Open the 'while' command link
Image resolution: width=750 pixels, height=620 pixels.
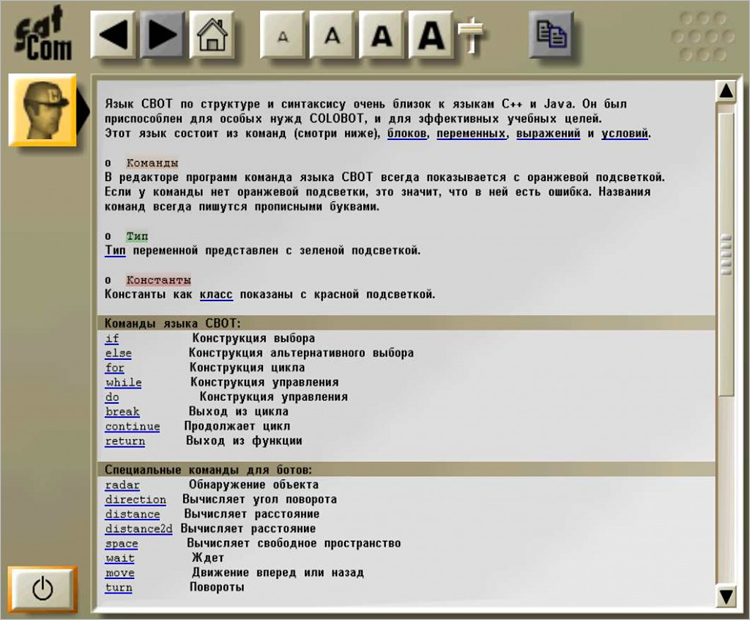pyautogui.click(x=123, y=382)
